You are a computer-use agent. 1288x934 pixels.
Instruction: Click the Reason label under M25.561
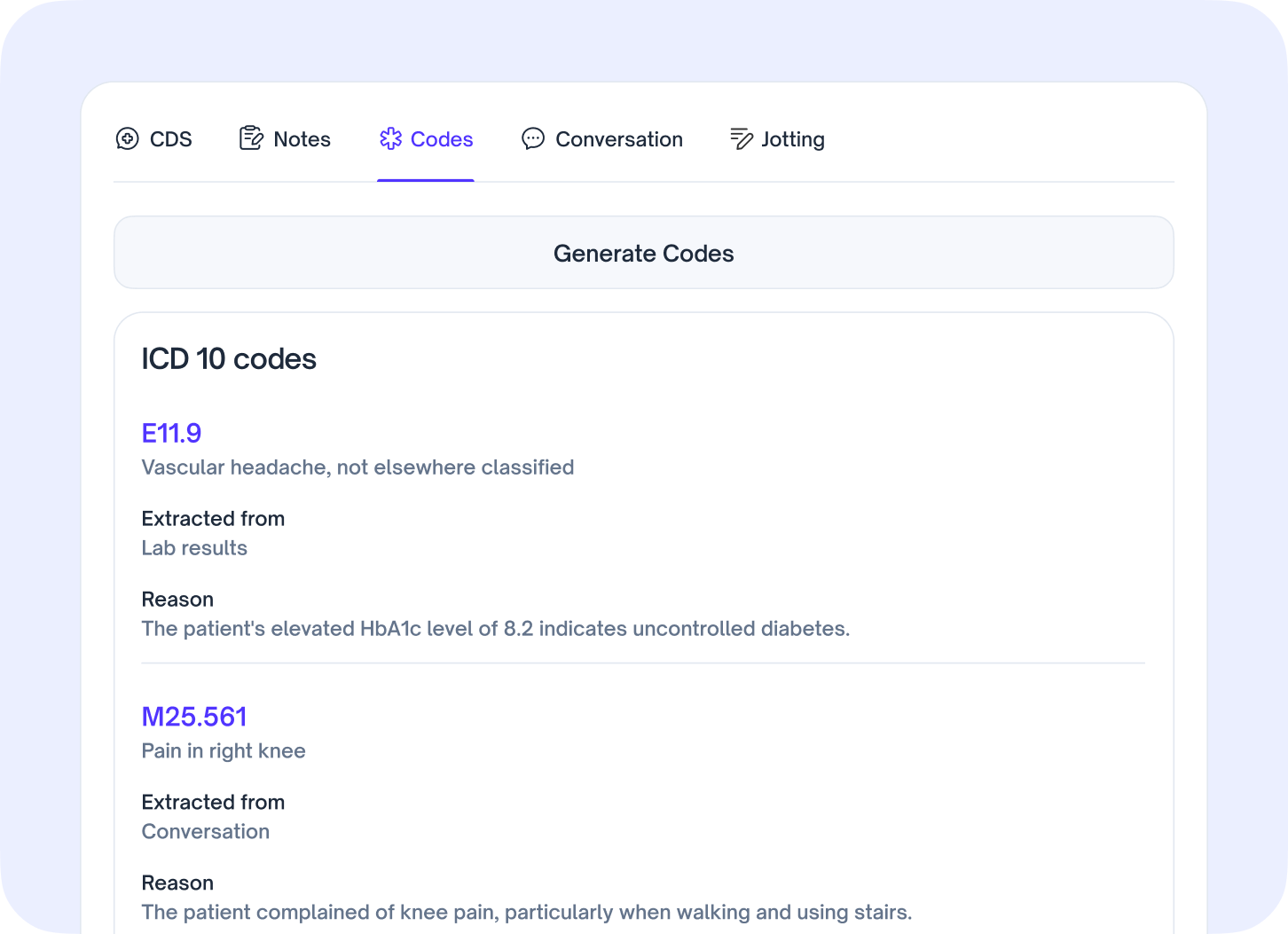tap(177, 883)
